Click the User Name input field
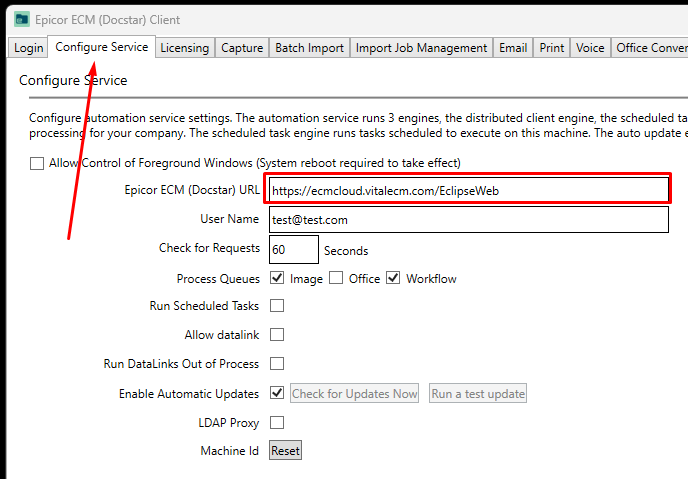Screen dimensions: 688x479 pyautogui.click(x=468, y=219)
